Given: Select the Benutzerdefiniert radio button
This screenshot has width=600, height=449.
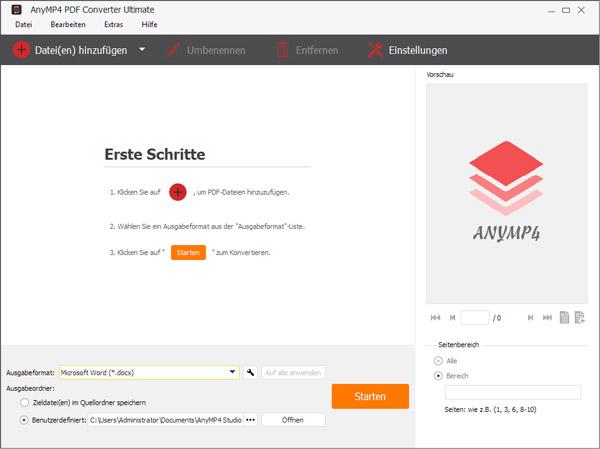Looking at the screenshot, I should pos(24,420).
